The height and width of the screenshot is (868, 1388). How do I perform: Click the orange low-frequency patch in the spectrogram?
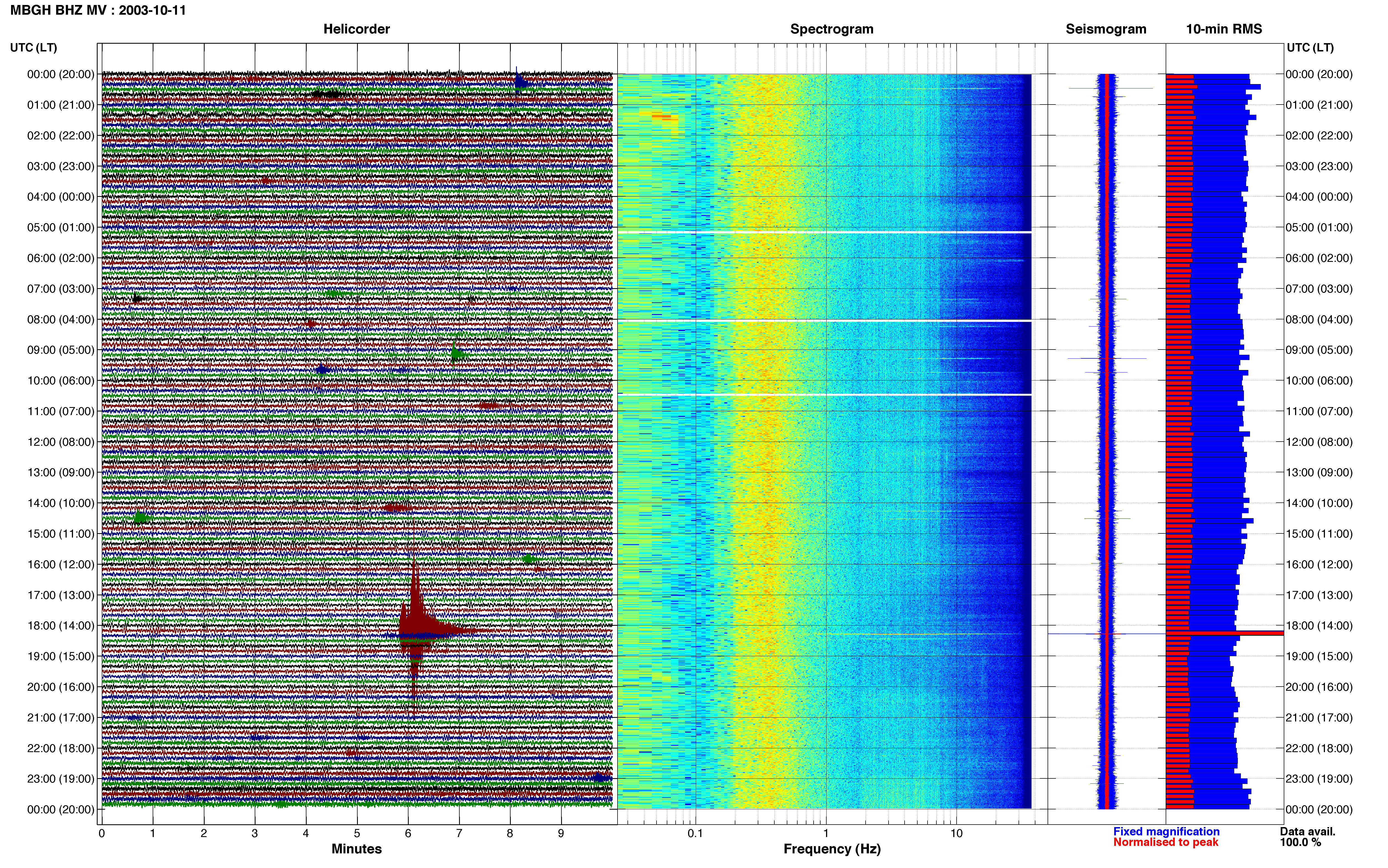coord(661,116)
